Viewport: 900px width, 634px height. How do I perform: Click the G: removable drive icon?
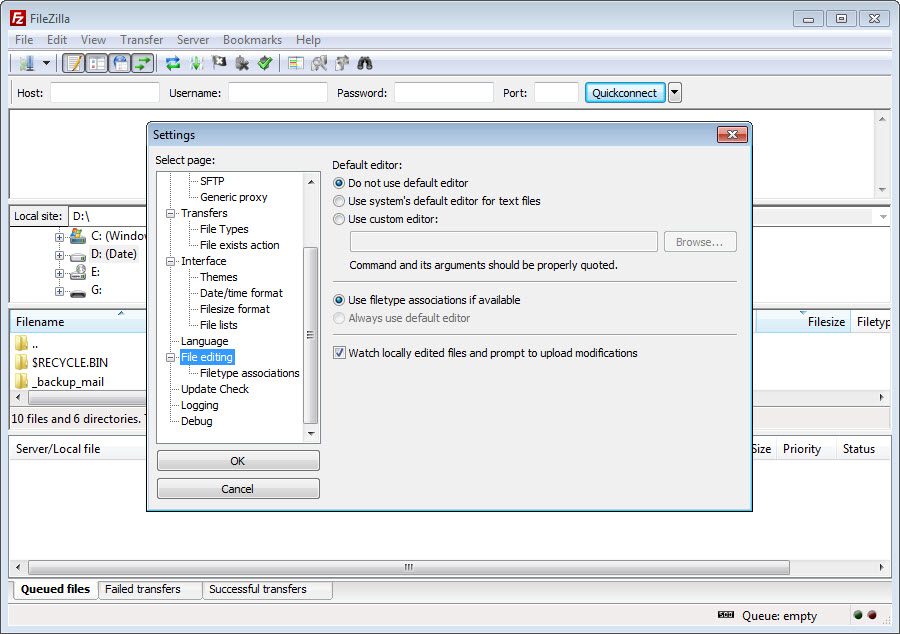coord(78,293)
